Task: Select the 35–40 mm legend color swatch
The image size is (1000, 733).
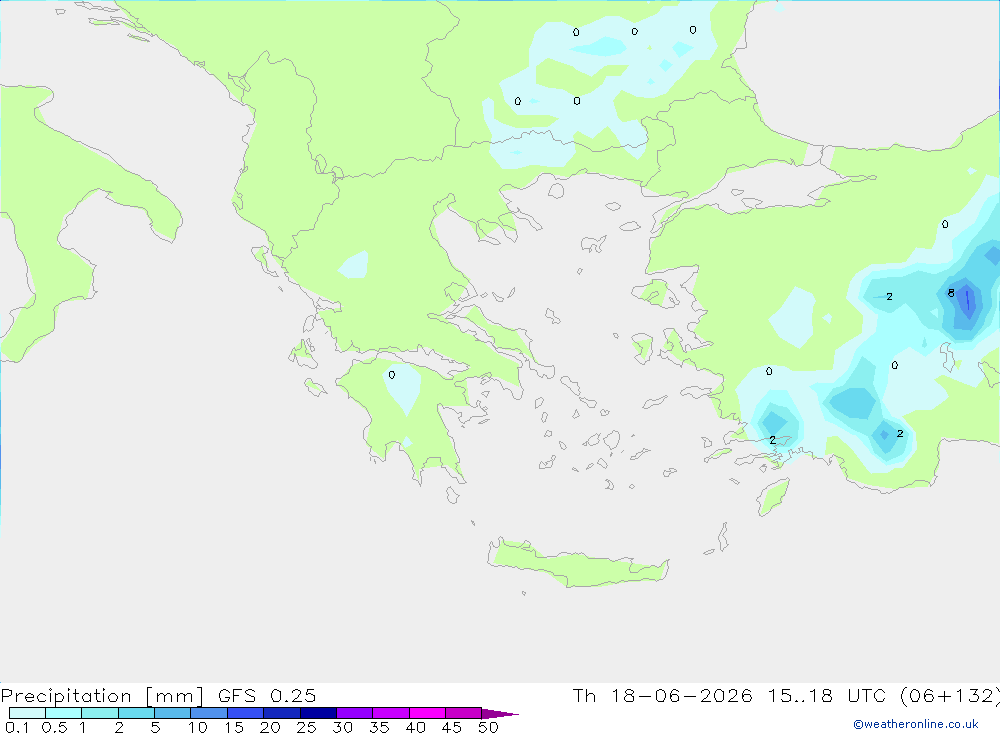Action: 391,713
